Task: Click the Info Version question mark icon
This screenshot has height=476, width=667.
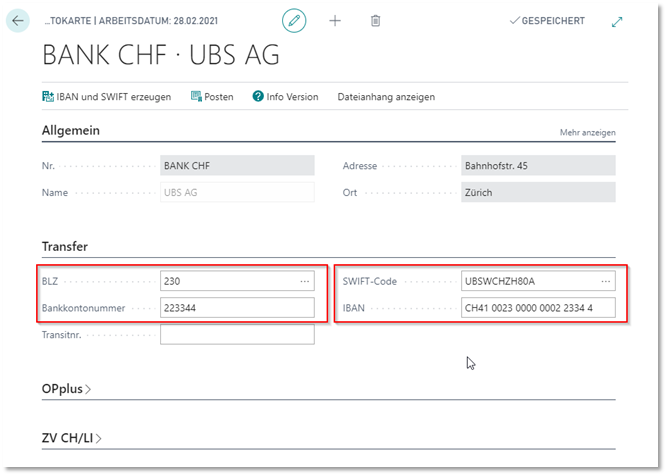Action: click(x=258, y=96)
